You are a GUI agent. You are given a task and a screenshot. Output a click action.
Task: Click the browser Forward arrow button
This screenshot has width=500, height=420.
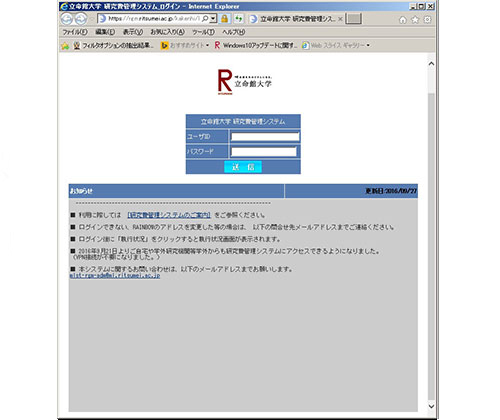[81, 19]
